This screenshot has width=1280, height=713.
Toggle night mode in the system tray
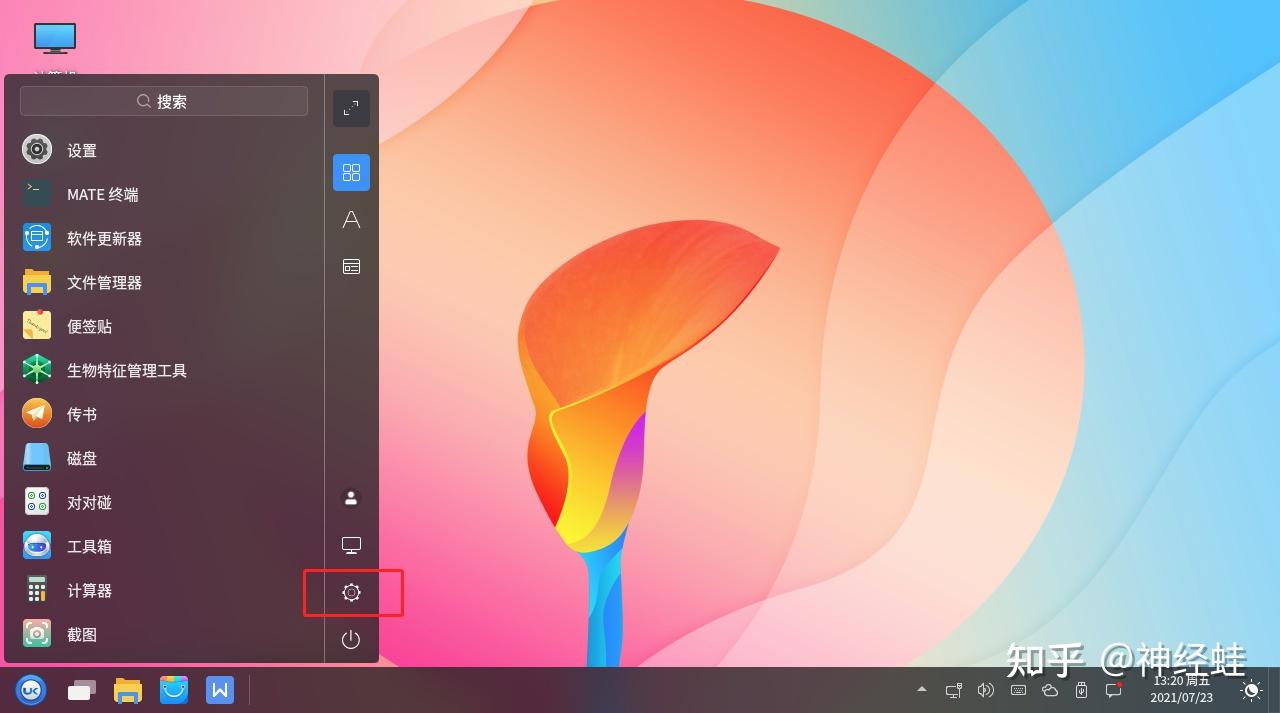(1251, 690)
